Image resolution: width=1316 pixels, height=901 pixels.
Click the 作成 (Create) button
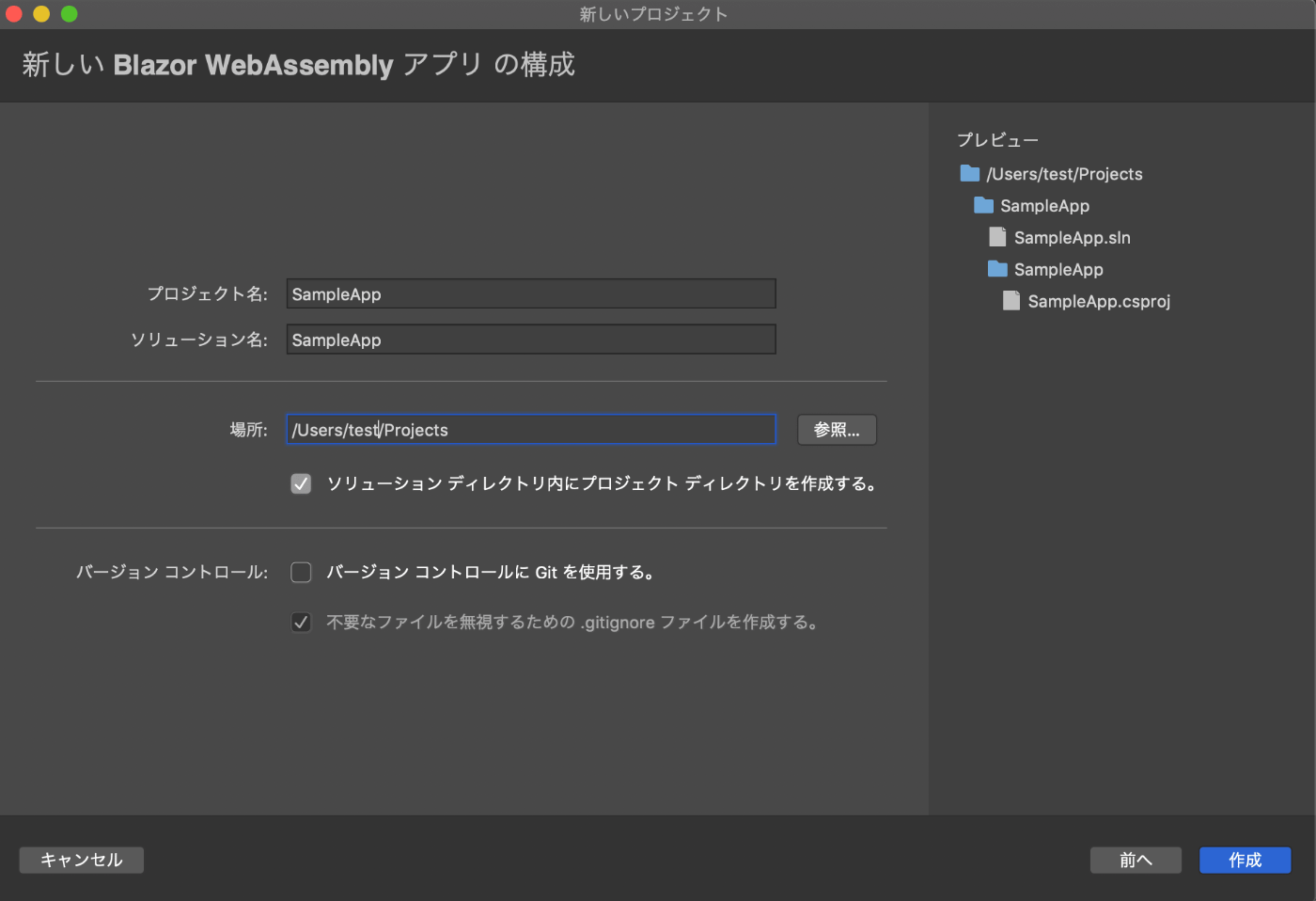[x=1245, y=860]
